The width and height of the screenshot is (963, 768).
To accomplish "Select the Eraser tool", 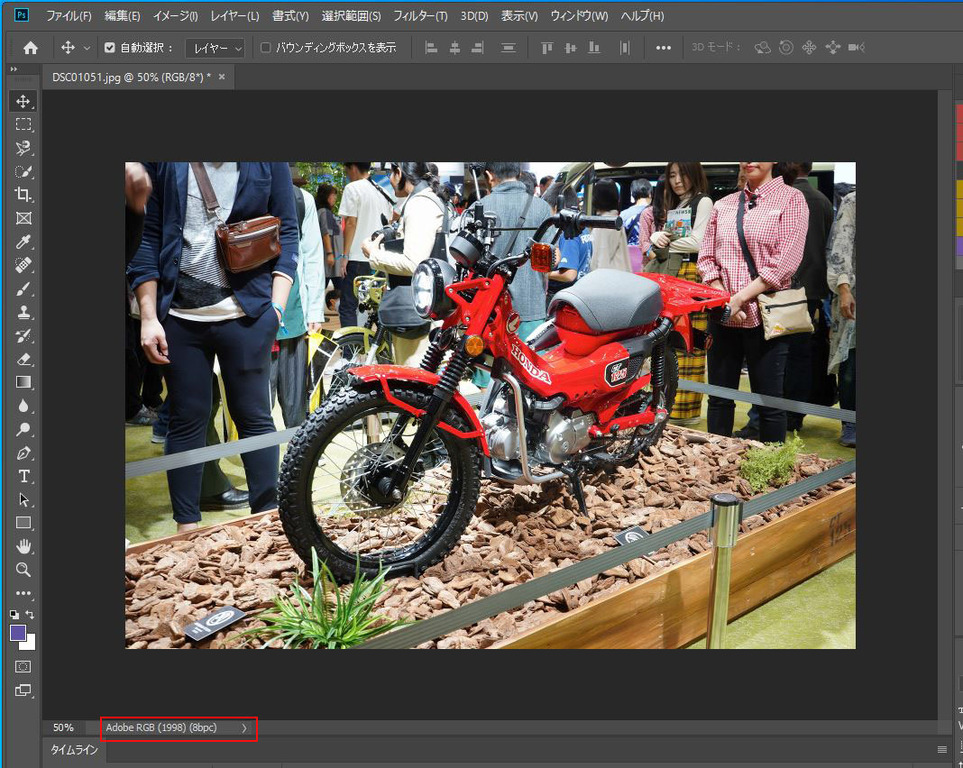I will coord(23,359).
